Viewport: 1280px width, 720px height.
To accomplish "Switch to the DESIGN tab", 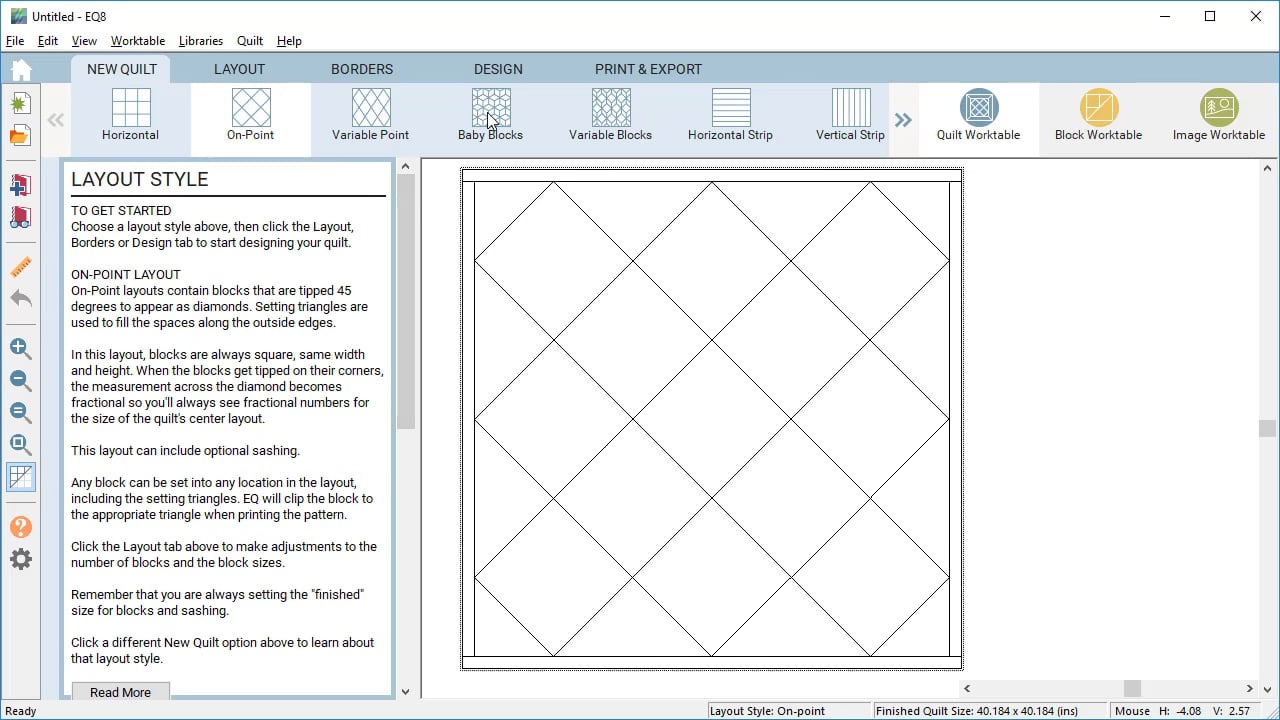I will click(498, 69).
